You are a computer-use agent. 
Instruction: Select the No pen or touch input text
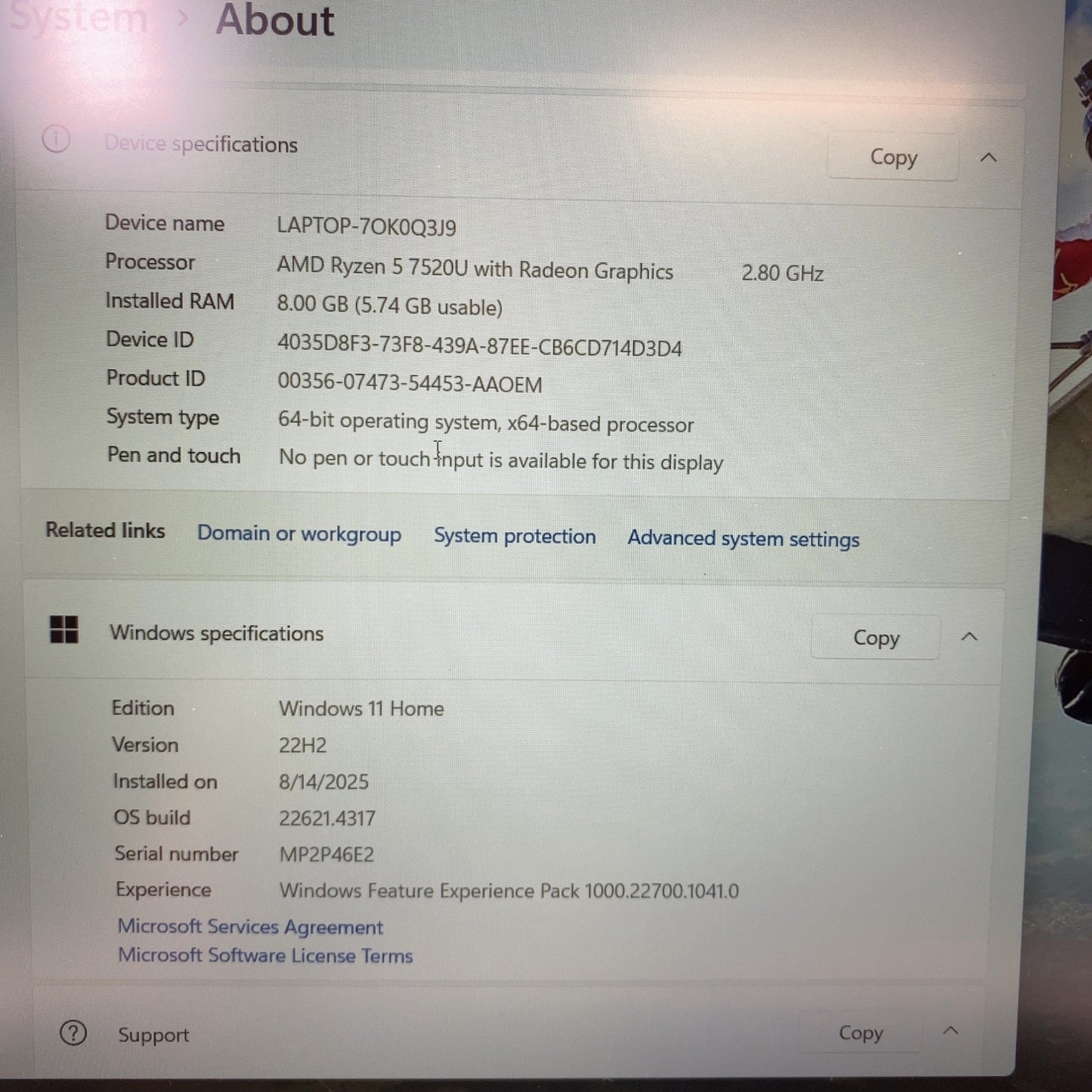[x=501, y=459]
